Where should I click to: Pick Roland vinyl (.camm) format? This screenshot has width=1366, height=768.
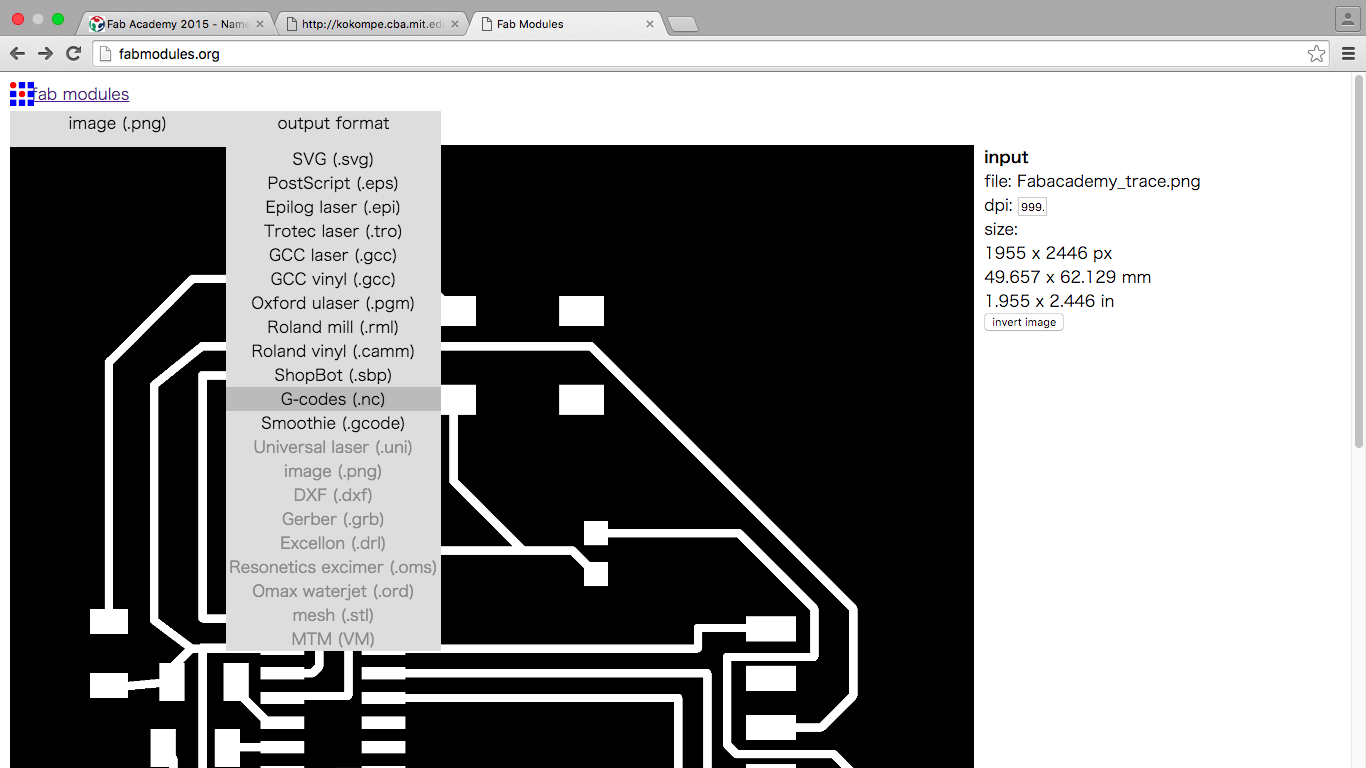pyautogui.click(x=333, y=351)
